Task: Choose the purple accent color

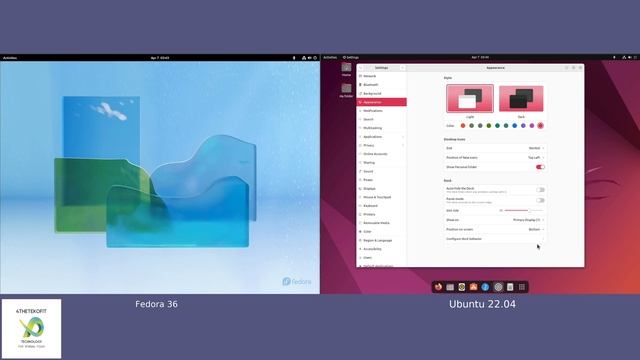Action: tap(523, 126)
